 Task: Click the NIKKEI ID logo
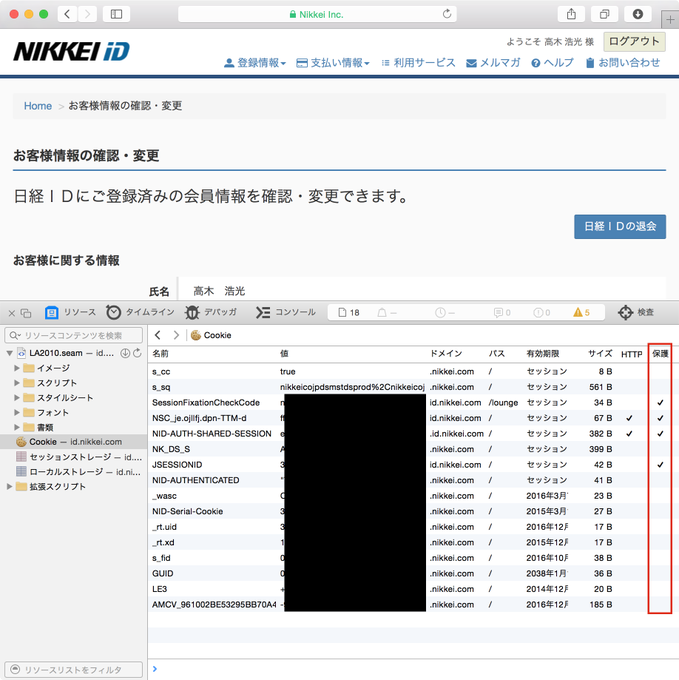coord(72,51)
